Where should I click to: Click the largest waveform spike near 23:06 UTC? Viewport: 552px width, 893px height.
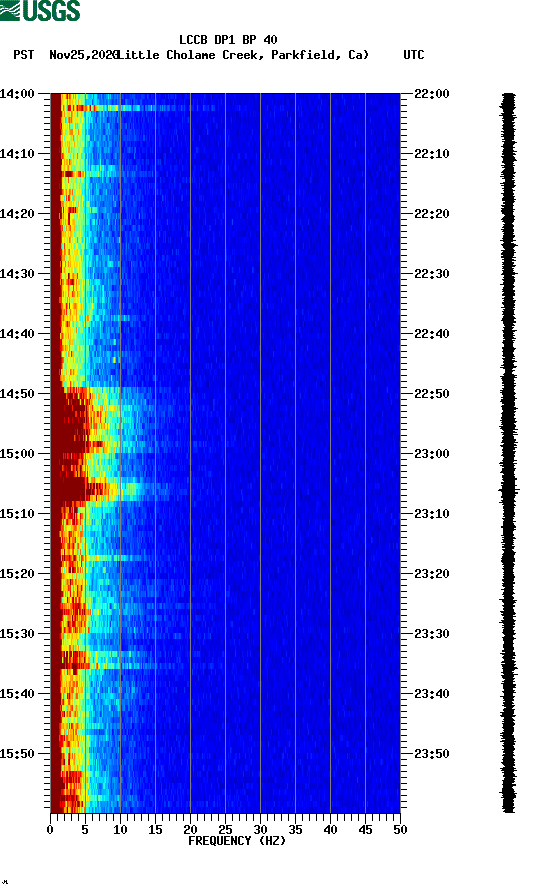coord(510,490)
